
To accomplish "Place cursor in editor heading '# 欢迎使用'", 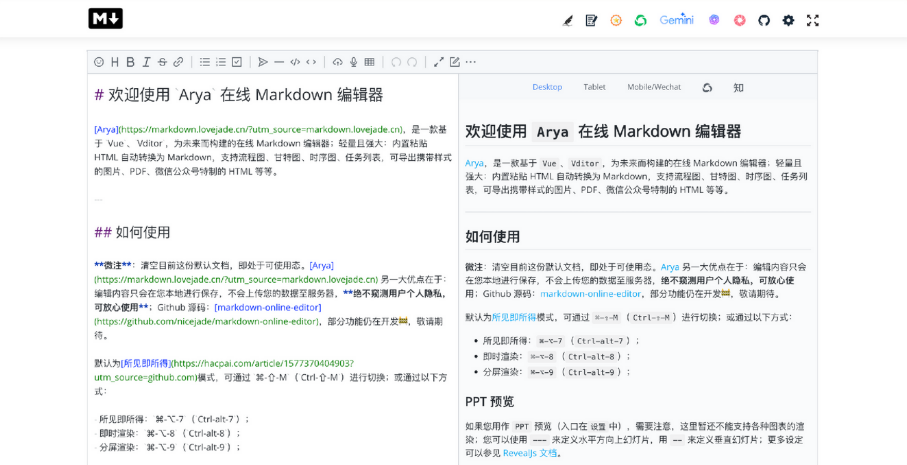I will [238, 95].
